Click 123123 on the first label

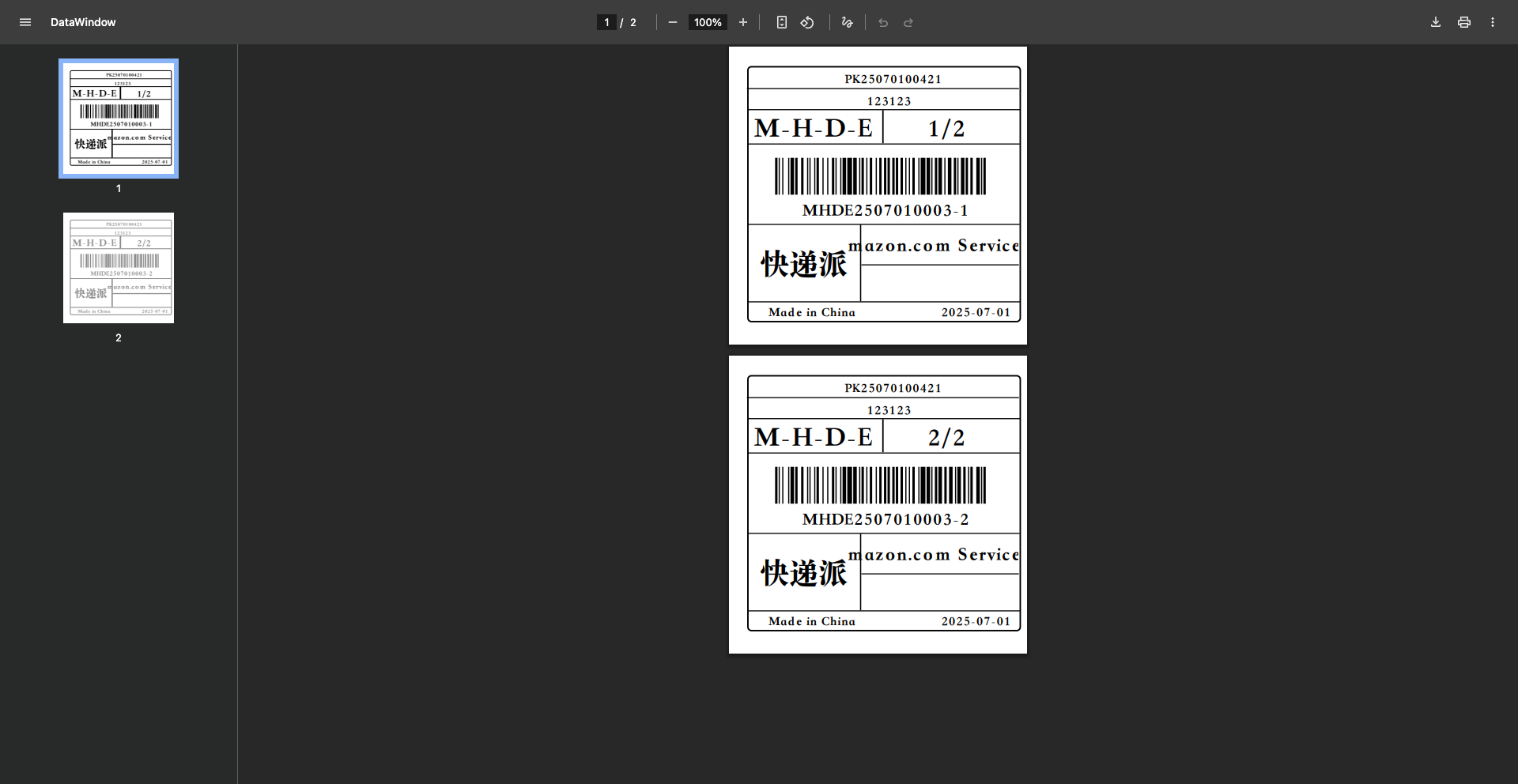889,101
